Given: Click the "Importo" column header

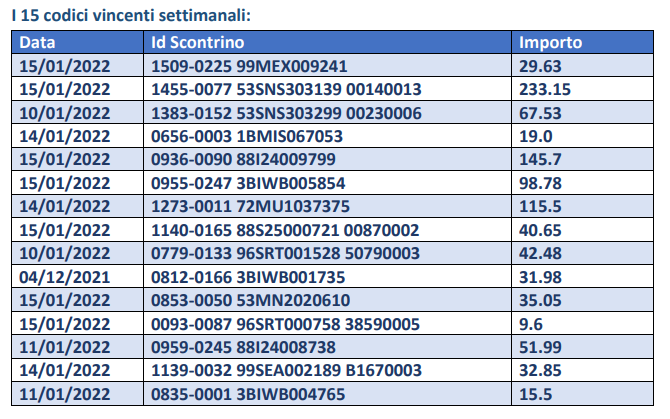Looking at the screenshot, I should tap(551, 43).
